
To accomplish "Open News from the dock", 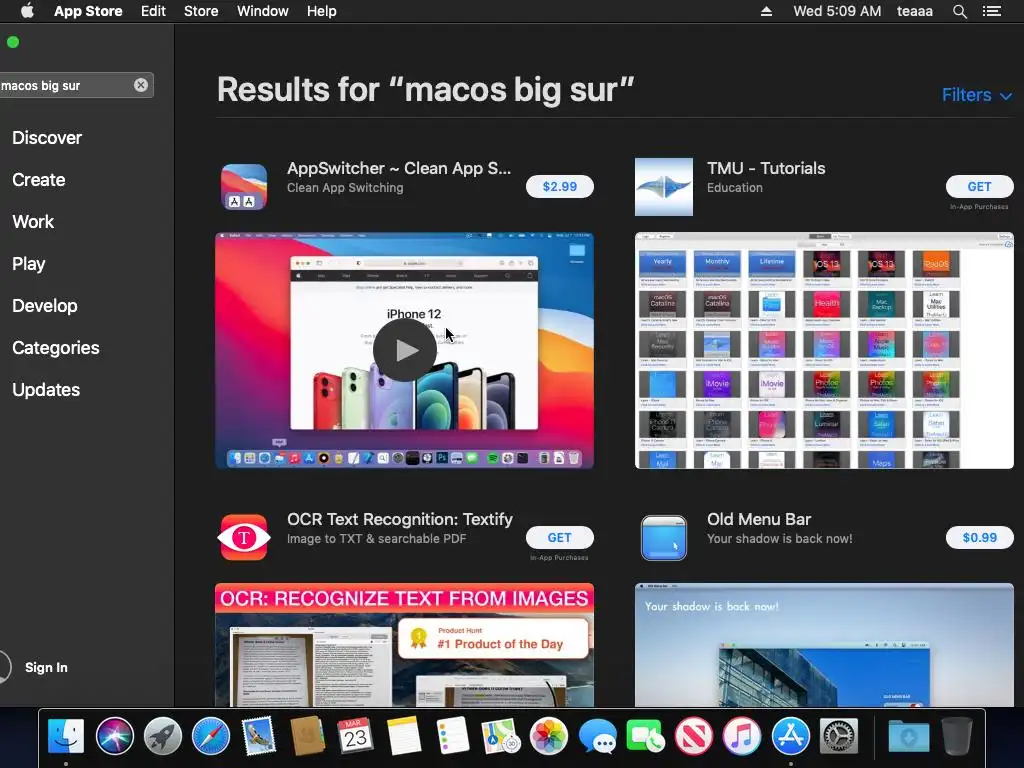I will 694,736.
